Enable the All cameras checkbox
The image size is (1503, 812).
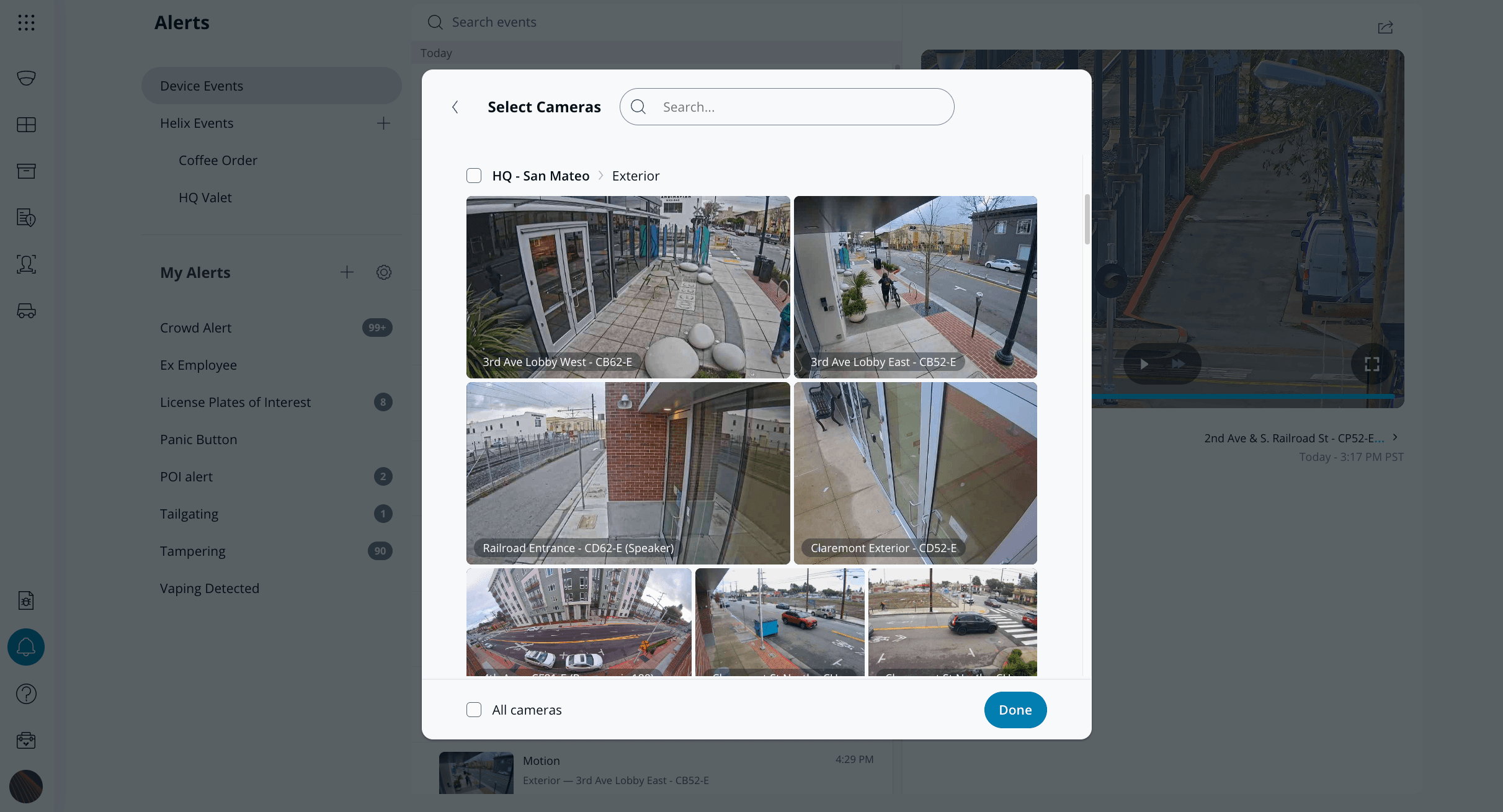point(474,710)
